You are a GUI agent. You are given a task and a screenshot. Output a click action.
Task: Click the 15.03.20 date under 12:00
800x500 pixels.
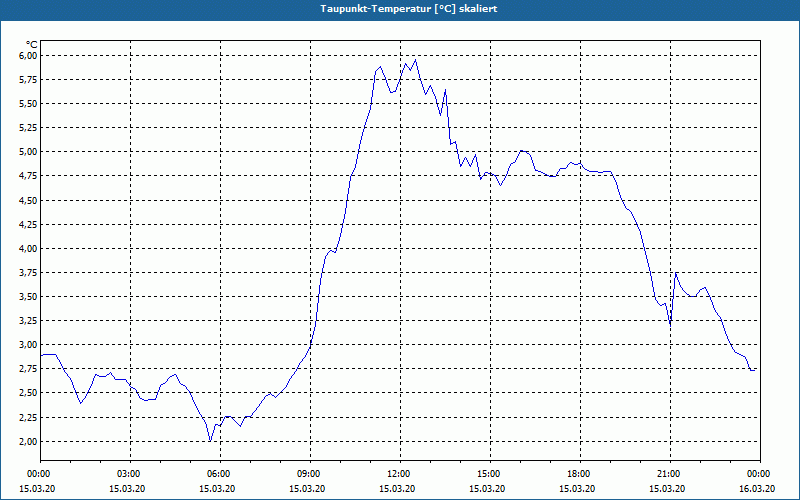(x=397, y=489)
